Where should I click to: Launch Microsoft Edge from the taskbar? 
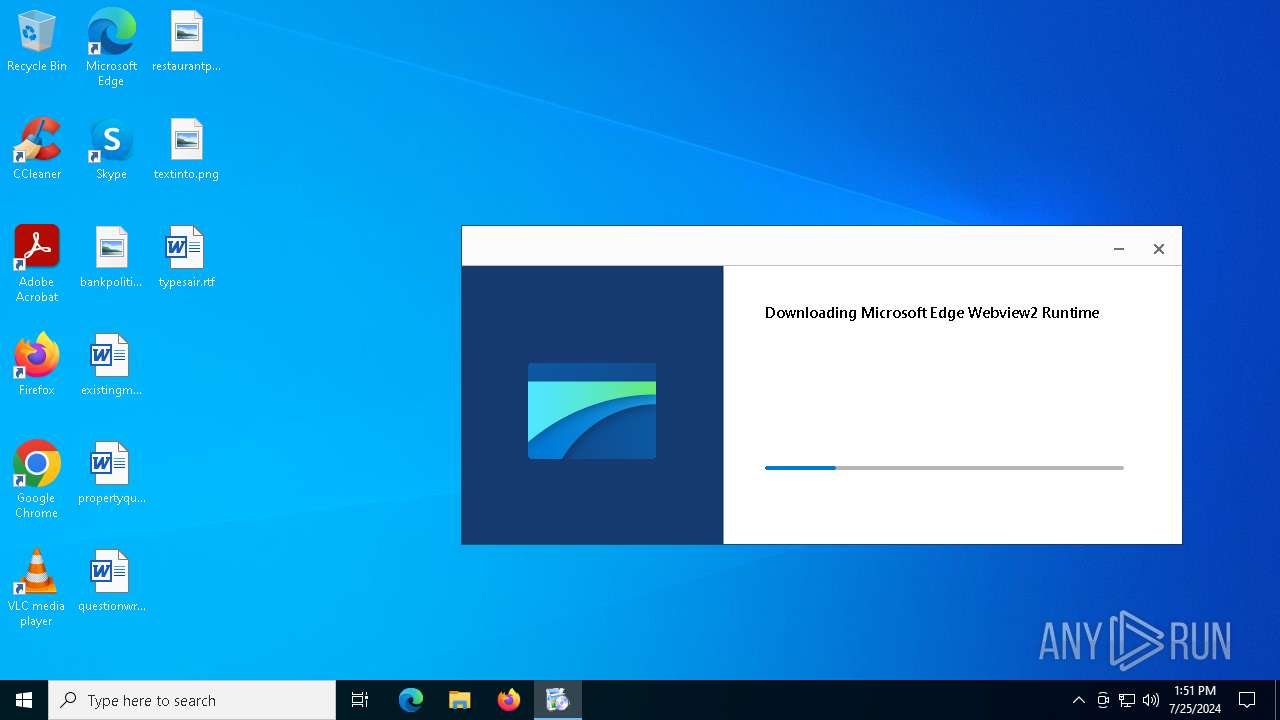[x=411, y=700]
